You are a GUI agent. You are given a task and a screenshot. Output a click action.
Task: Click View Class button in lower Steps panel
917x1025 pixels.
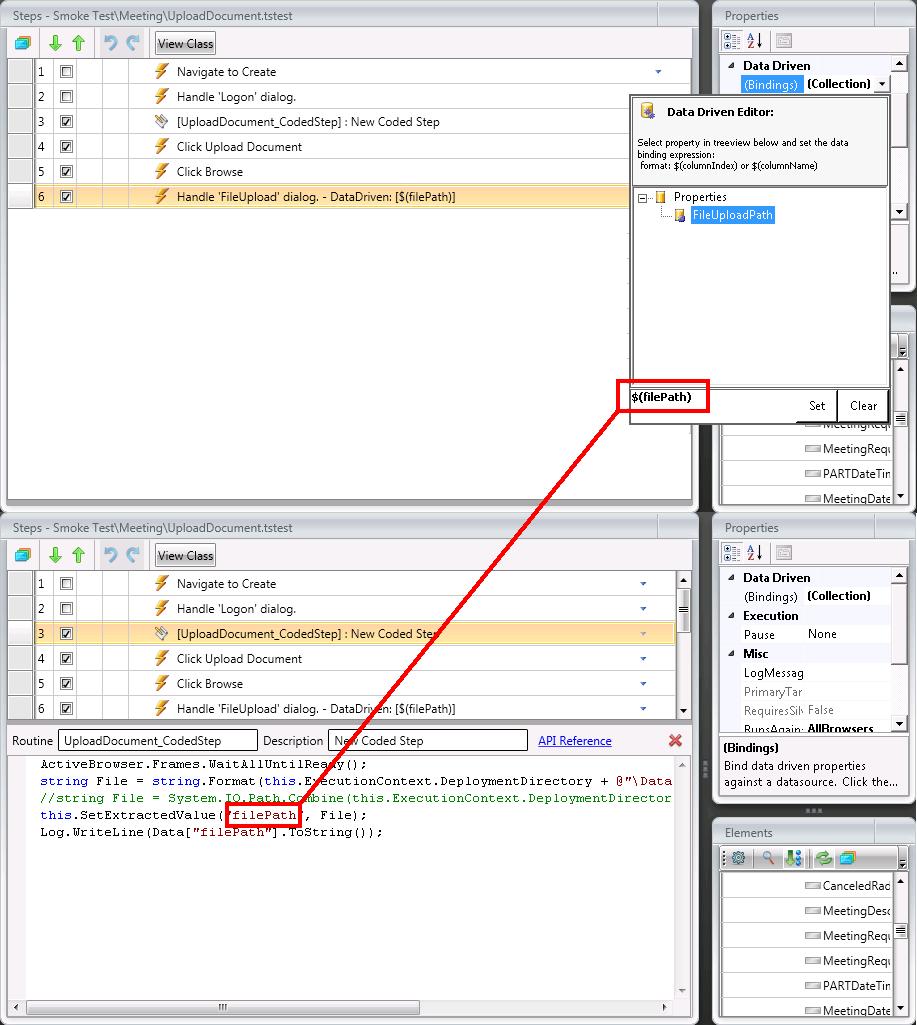pyautogui.click(x=186, y=556)
